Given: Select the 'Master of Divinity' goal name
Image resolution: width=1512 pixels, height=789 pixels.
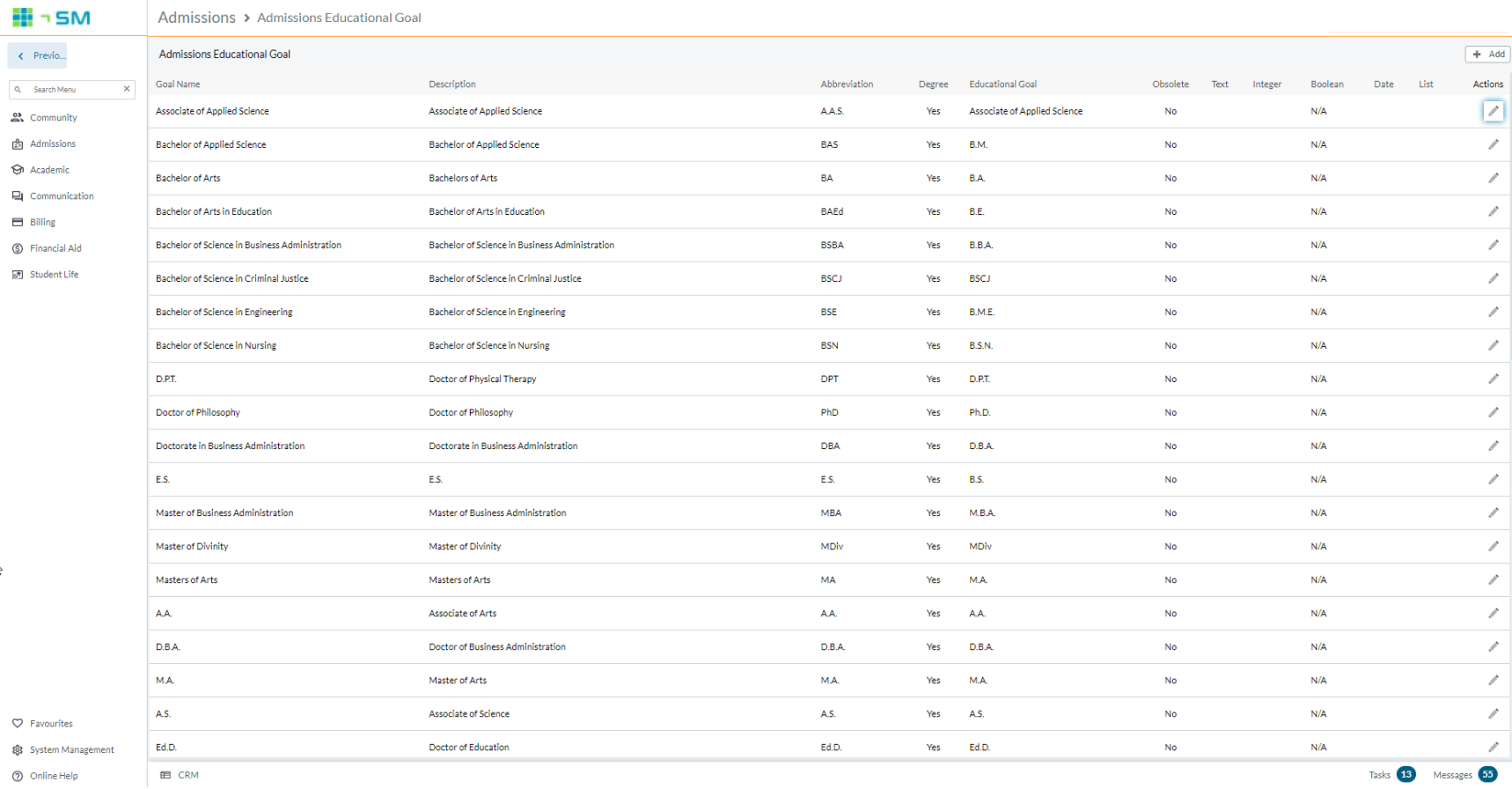Looking at the screenshot, I should click(x=192, y=546).
